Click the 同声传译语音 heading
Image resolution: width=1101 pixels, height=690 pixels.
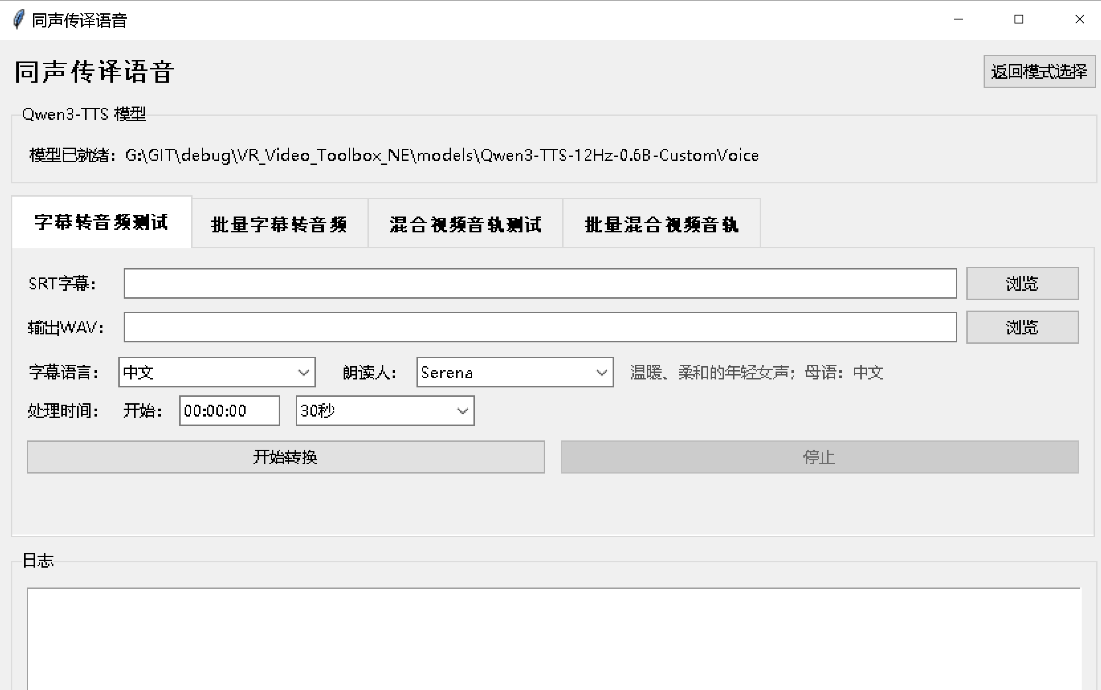94,72
